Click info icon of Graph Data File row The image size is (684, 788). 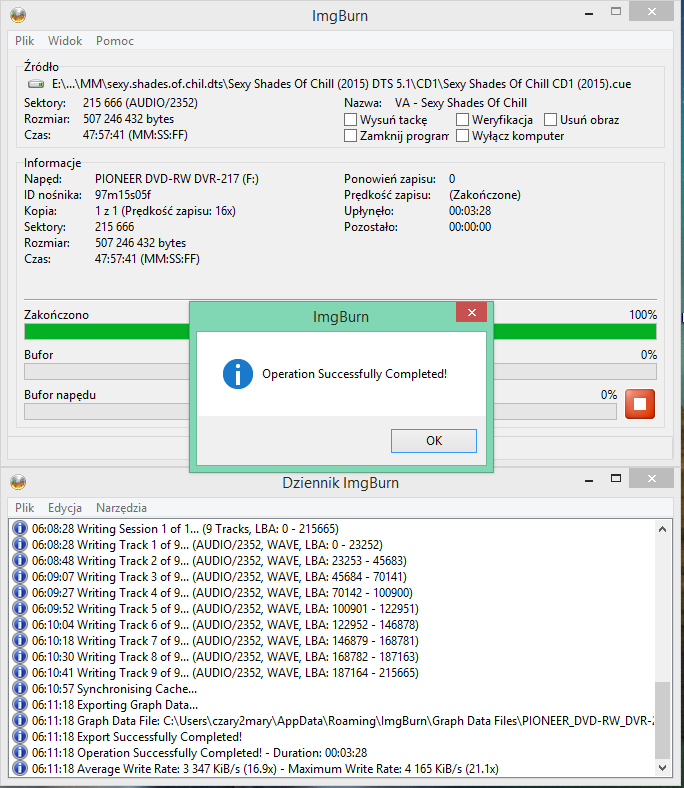(x=20, y=721)
